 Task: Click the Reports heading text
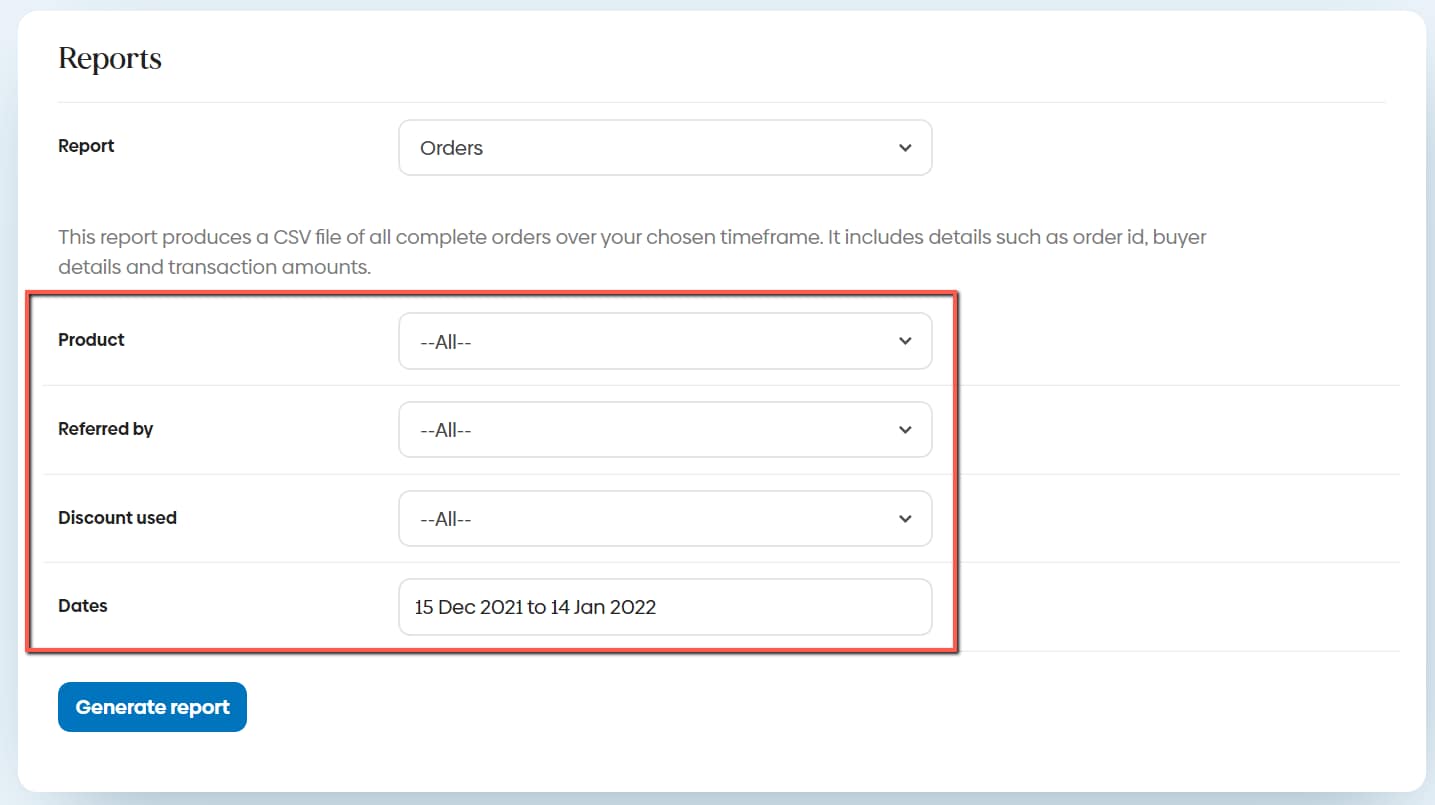(110, 58)
